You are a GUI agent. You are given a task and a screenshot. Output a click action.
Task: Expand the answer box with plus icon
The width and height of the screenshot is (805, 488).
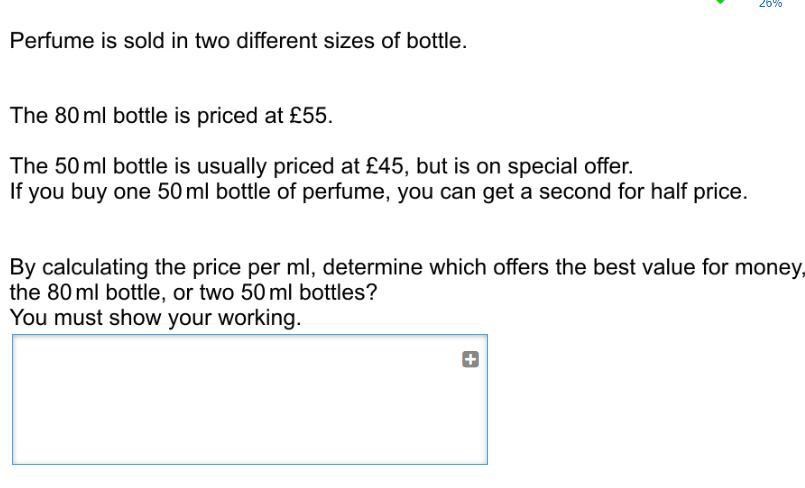(x=470, y=359)
